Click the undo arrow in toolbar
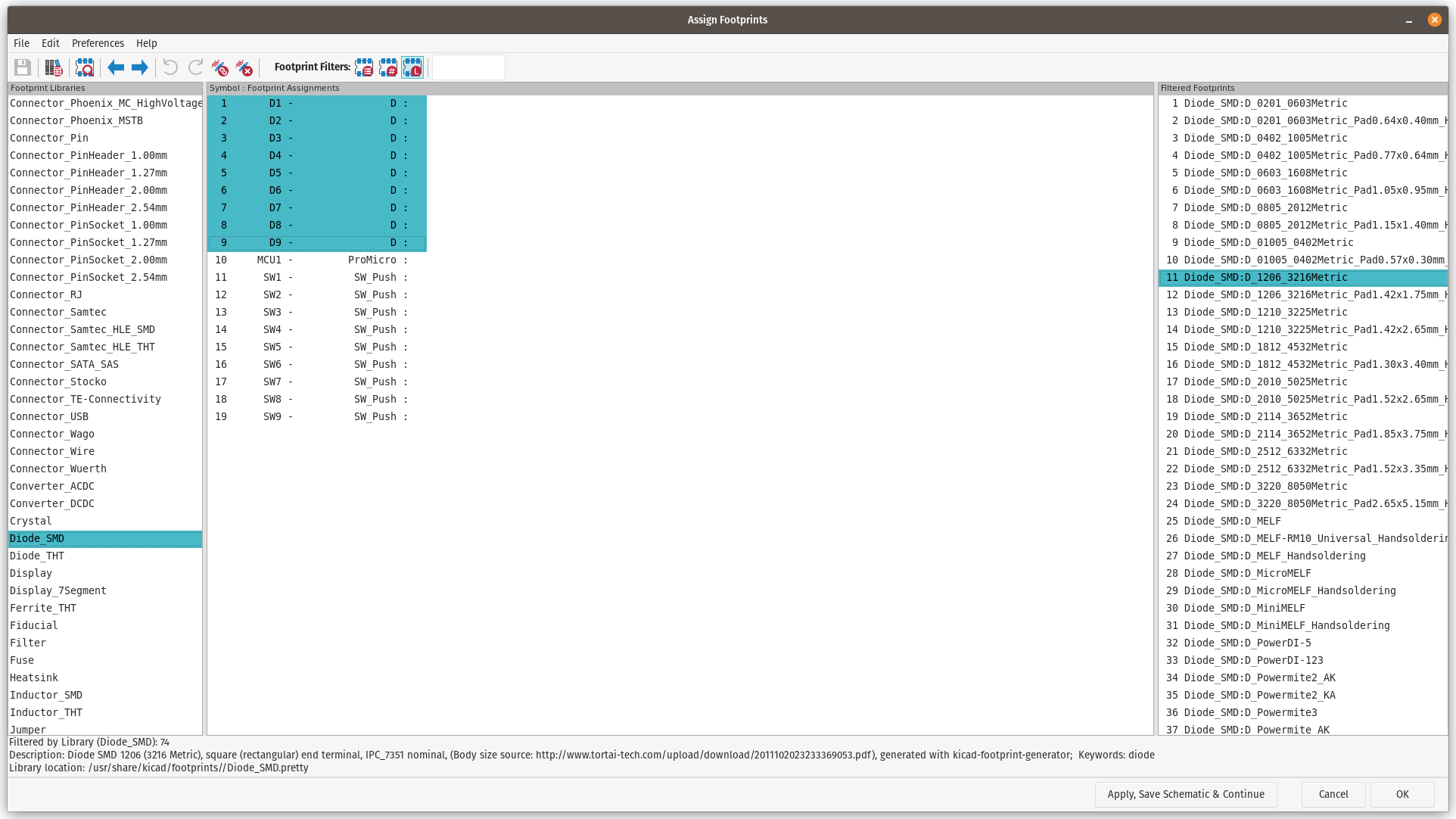The height and width of the screenshot is (819, 1456). [171, 68]
